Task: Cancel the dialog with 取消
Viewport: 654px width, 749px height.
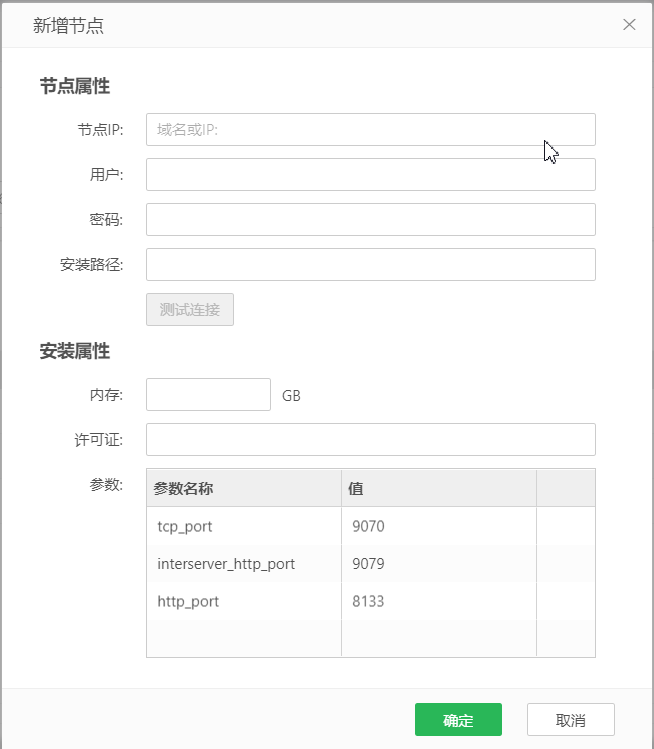Action: pos(570,720)
